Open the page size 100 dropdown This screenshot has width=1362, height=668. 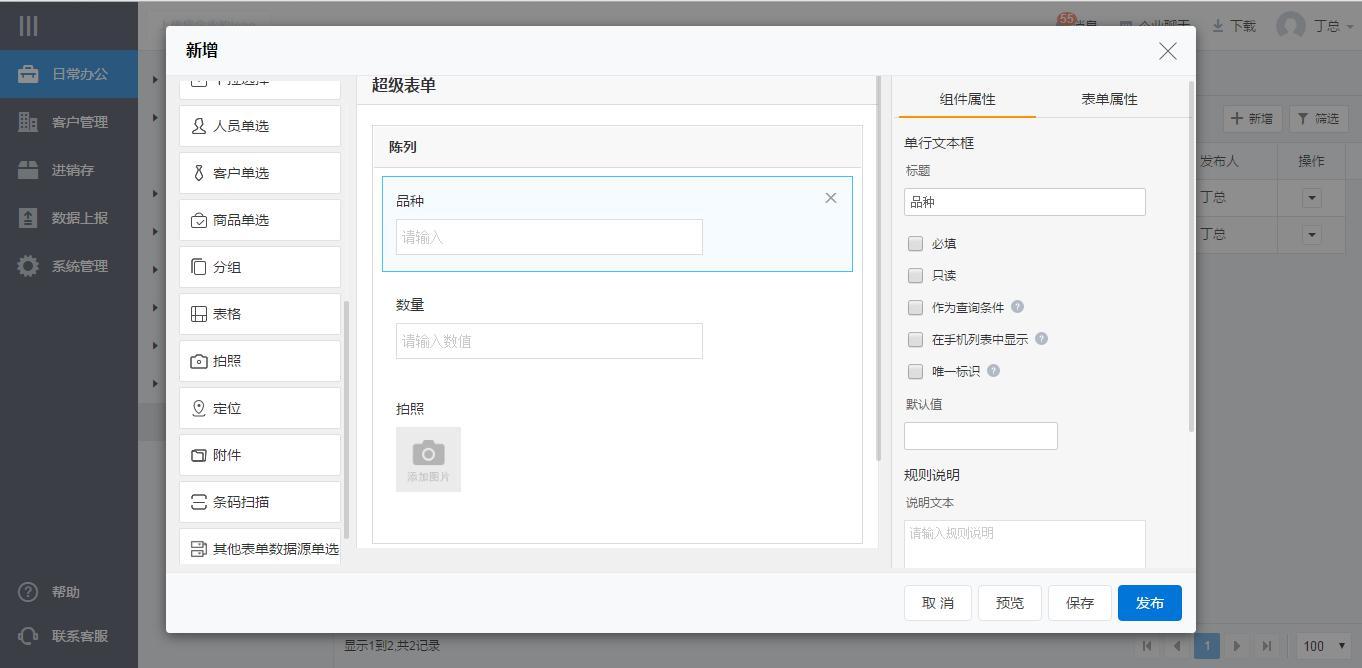click(x=1324, y=646)
